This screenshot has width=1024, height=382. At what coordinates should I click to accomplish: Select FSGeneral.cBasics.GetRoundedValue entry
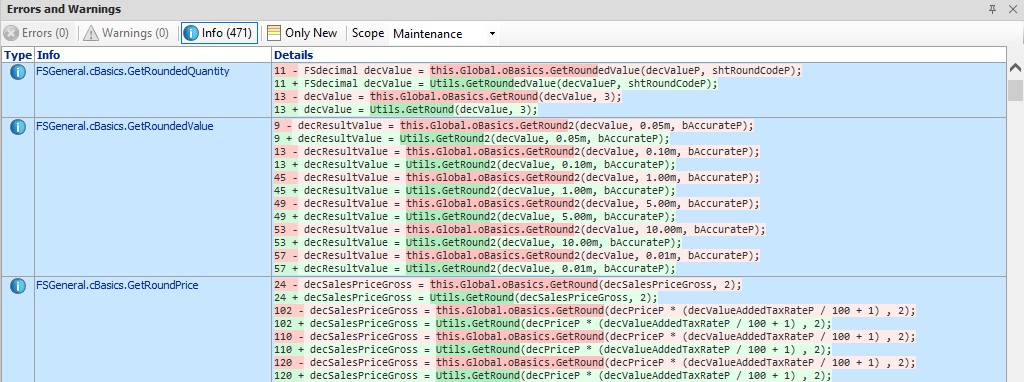point(125,127)
